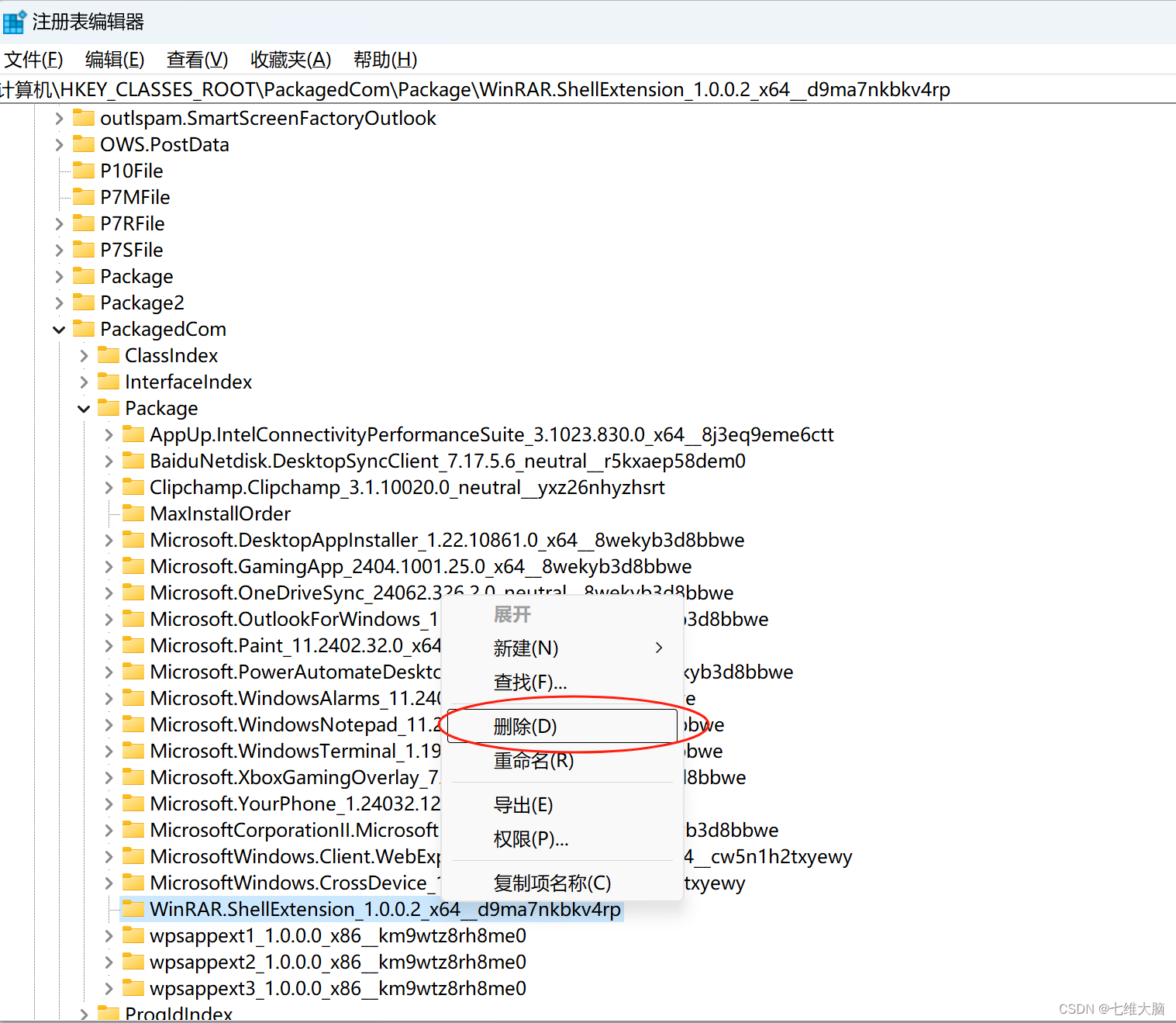Expand the wpsappext3 key
Viewport: 1176px width, 1023px height.
click(x=109, y=989)
